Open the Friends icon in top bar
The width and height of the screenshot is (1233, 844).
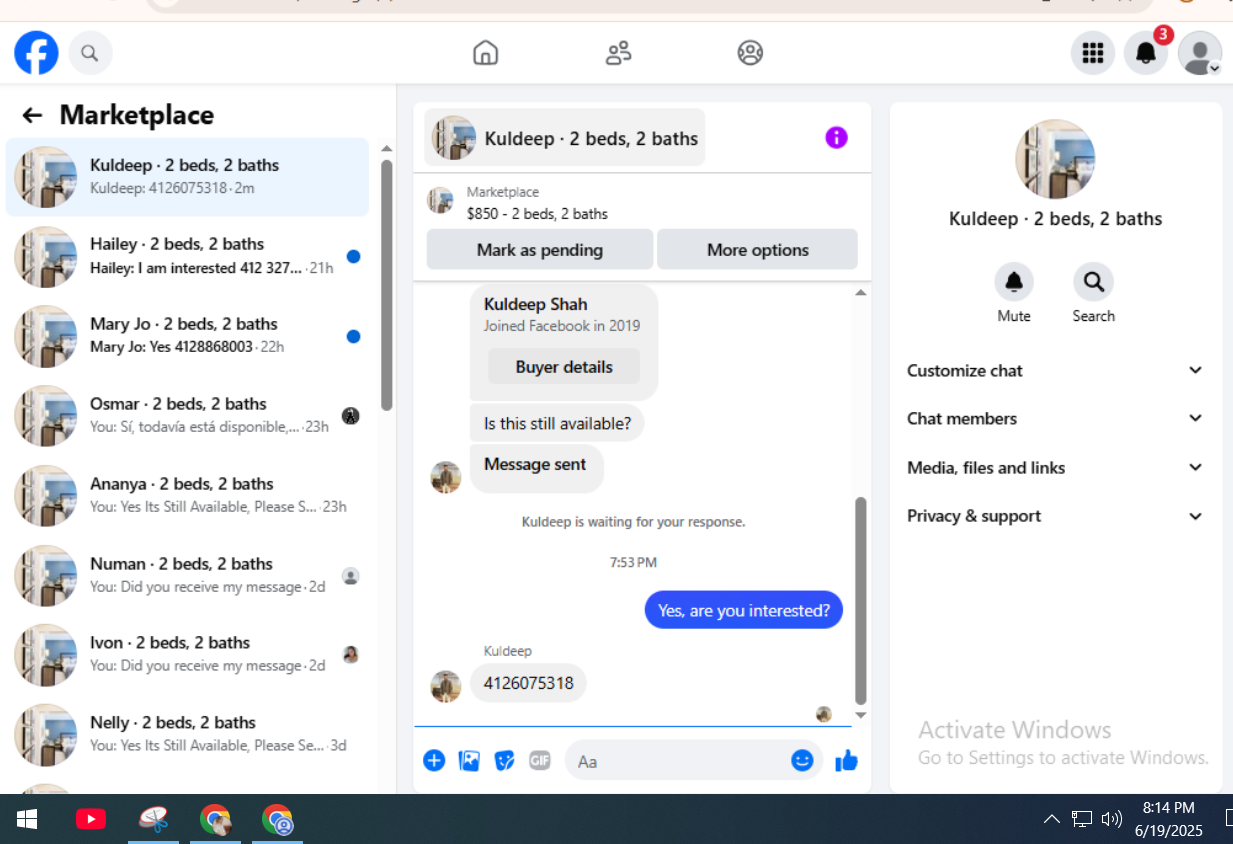(618, 53)
